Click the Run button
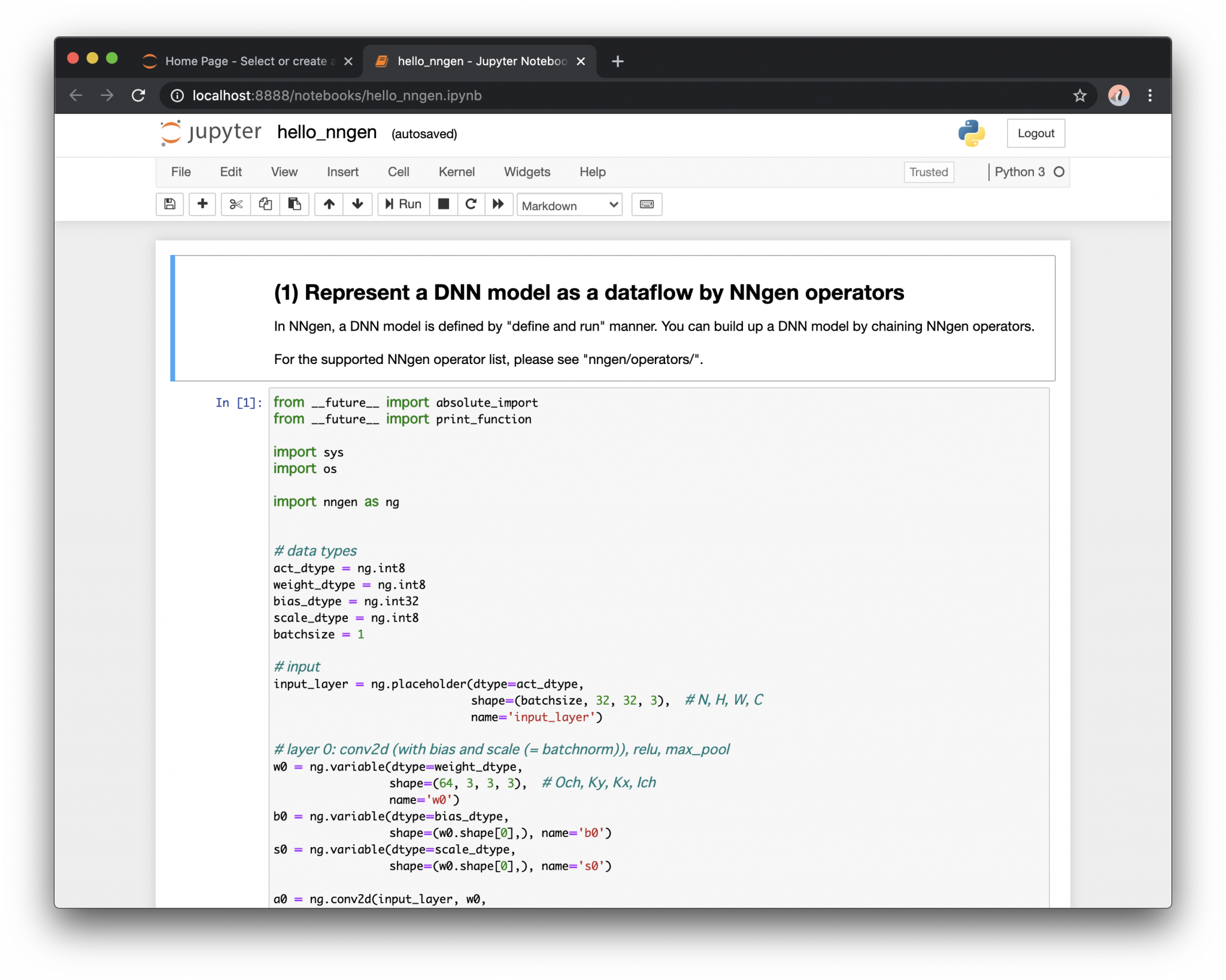The height and width of the screenshot is (980, 1226). [x=403, y=204]
